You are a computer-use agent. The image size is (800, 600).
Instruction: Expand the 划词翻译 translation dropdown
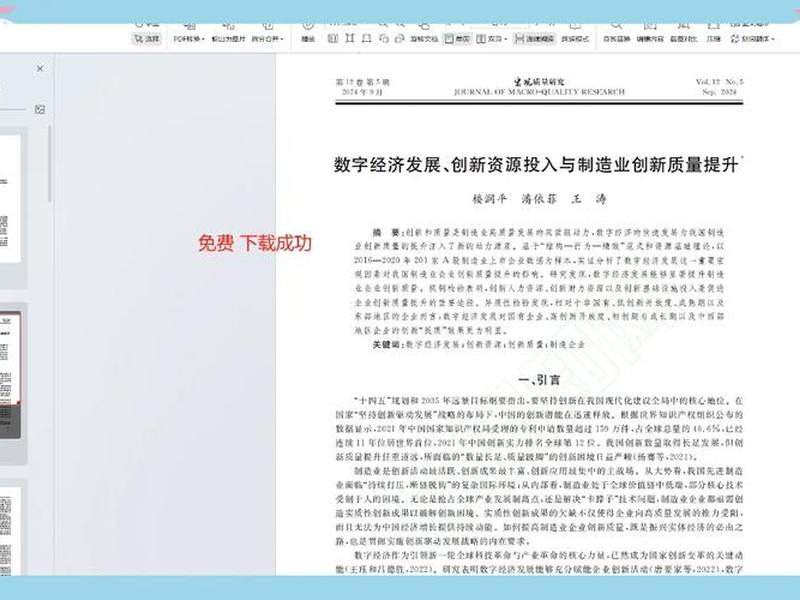[753, 38]
